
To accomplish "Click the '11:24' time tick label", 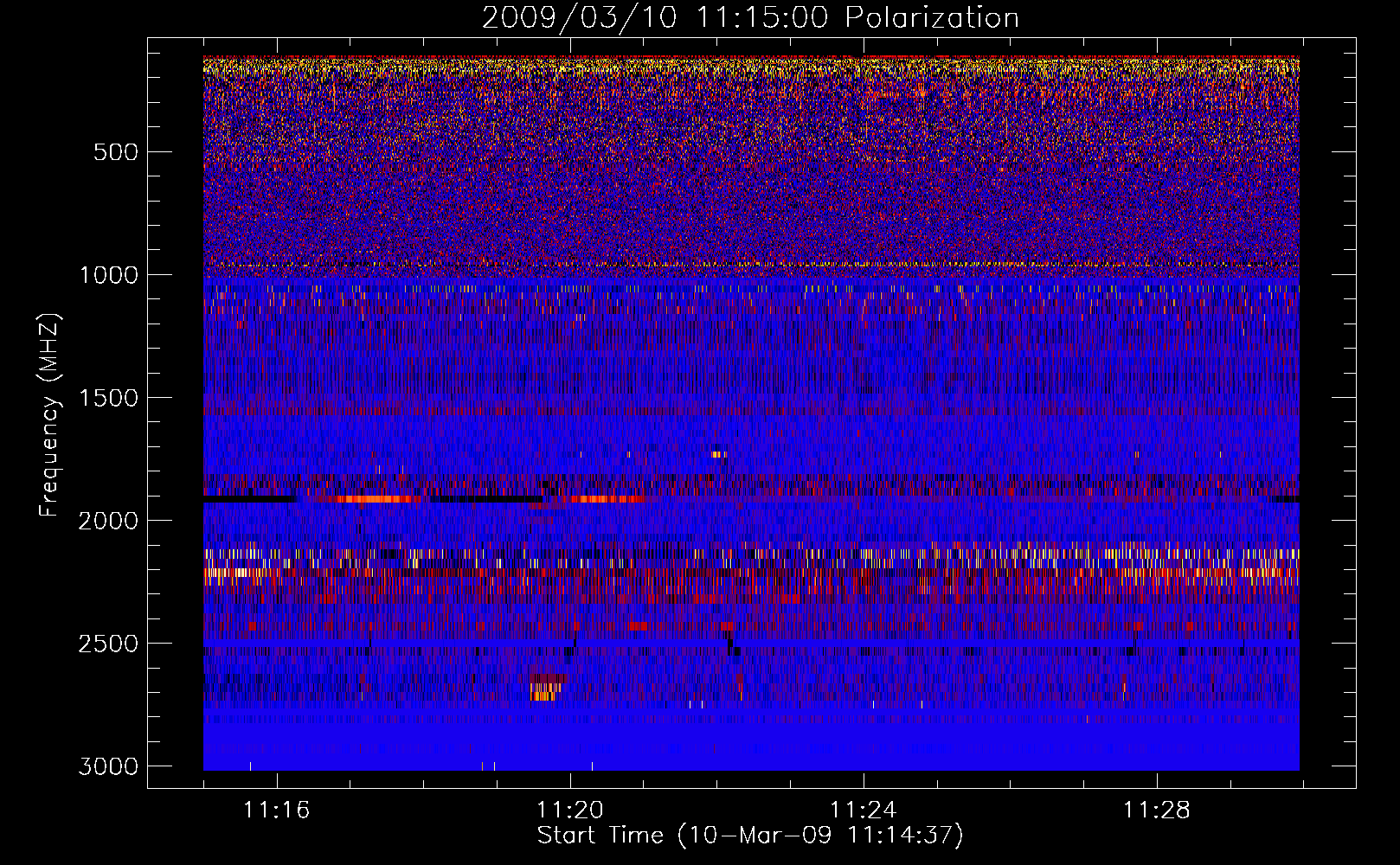I will tap(864, 811).
